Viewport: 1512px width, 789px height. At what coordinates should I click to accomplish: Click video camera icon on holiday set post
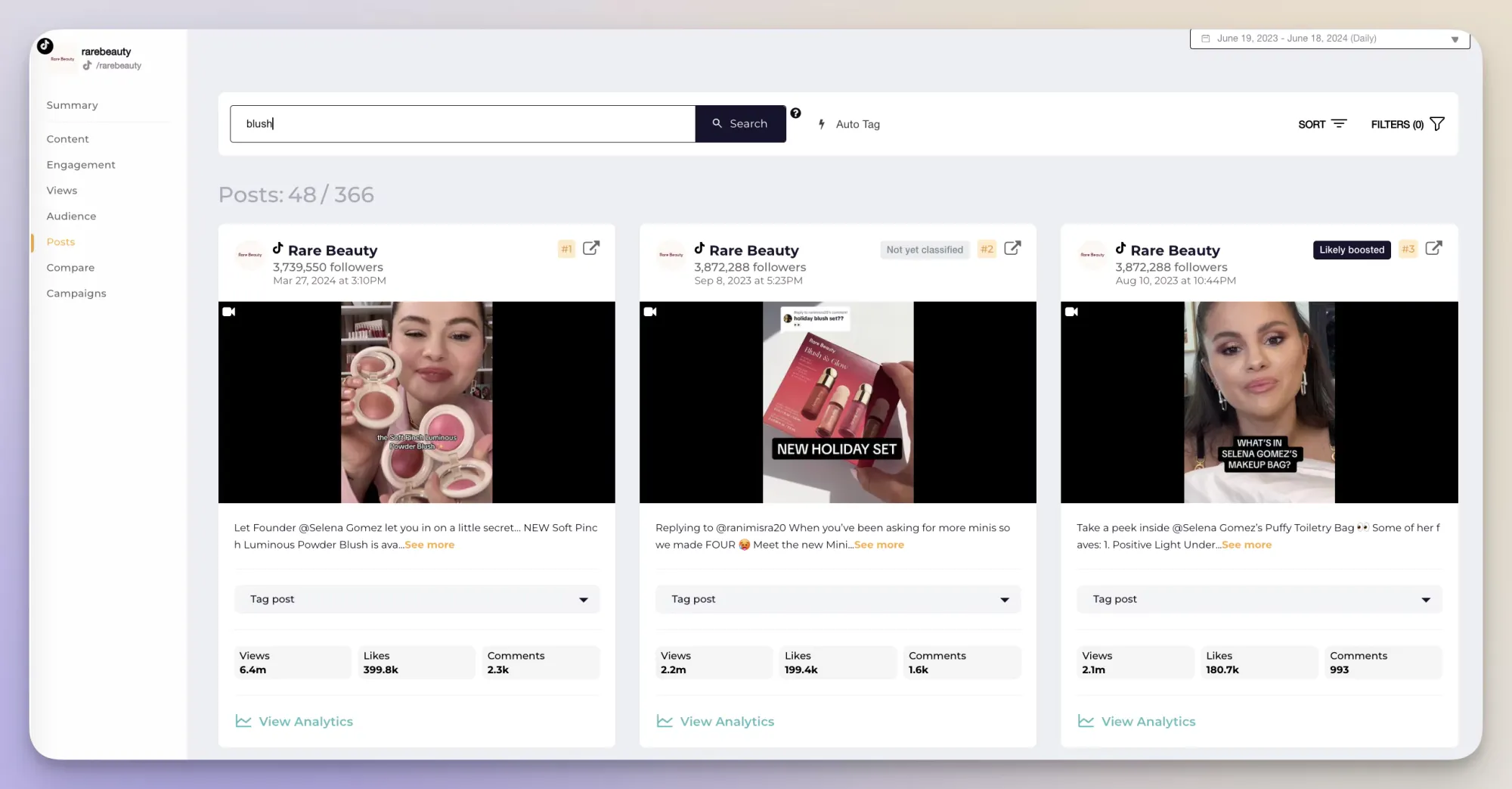650,312
